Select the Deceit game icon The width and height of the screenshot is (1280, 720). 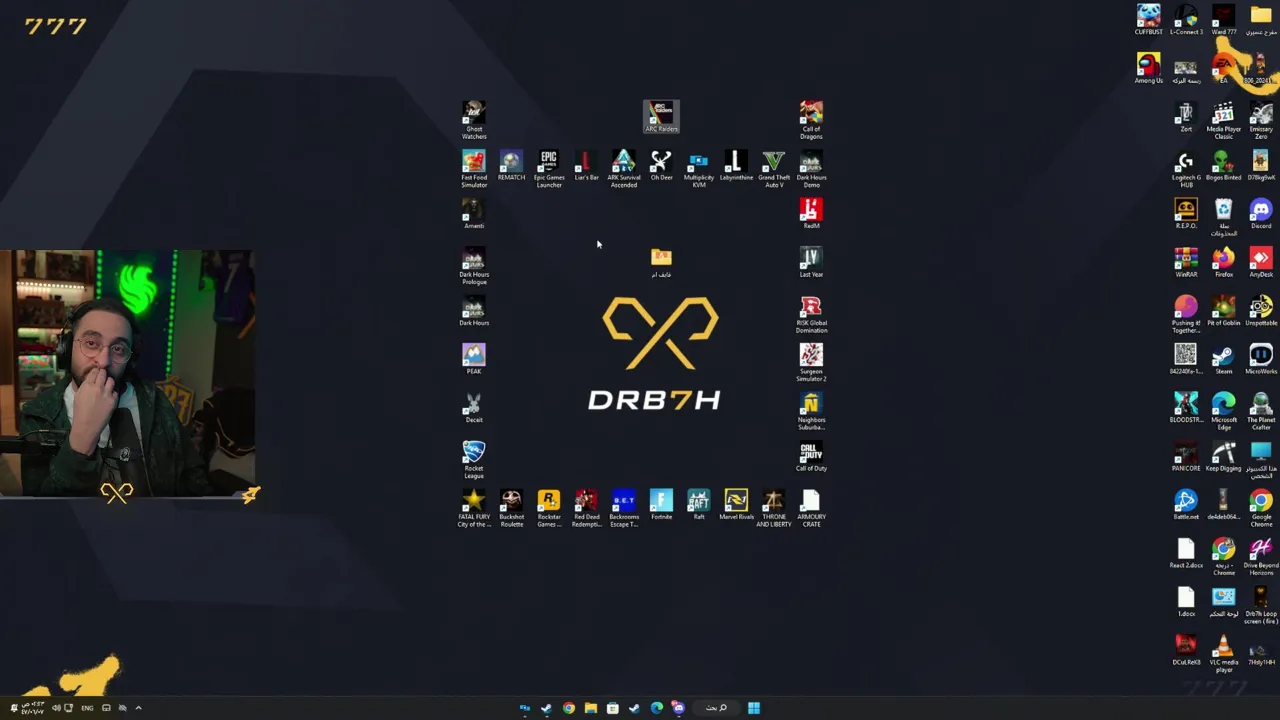click(474, 408)
